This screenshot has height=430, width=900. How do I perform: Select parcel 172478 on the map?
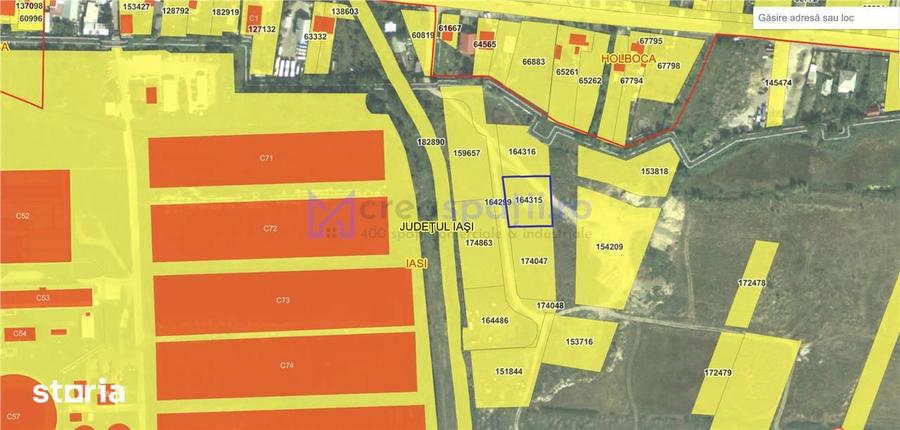[x=751, y=284]
